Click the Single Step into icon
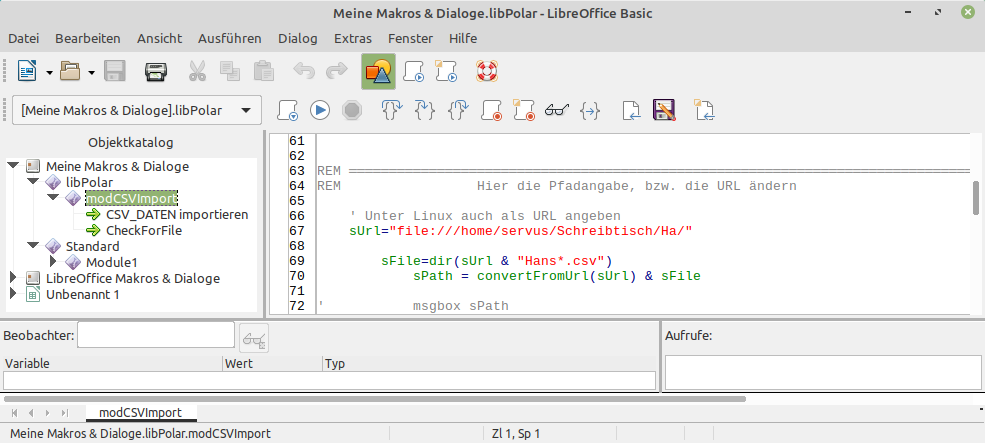985x443 pixels. 425,111
